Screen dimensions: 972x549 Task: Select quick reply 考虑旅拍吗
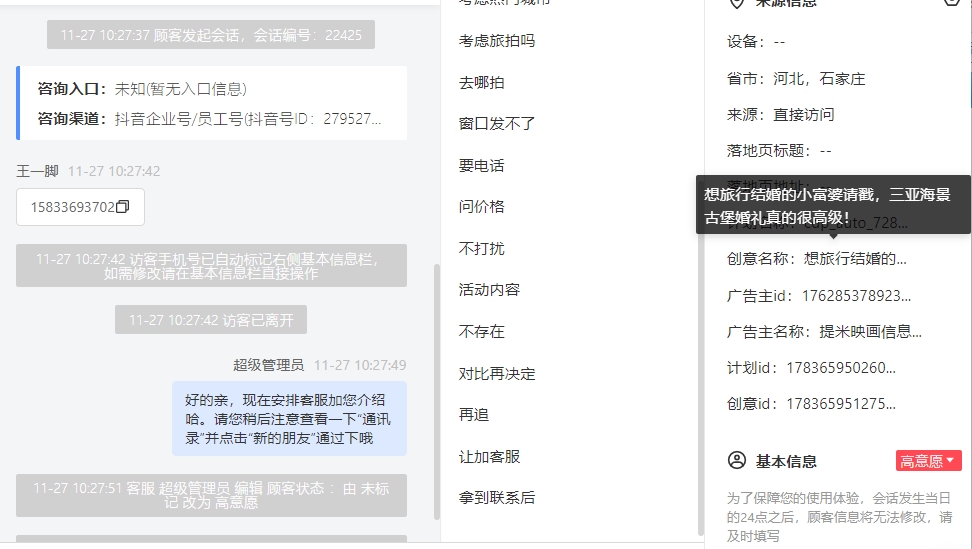pos(497,41)
